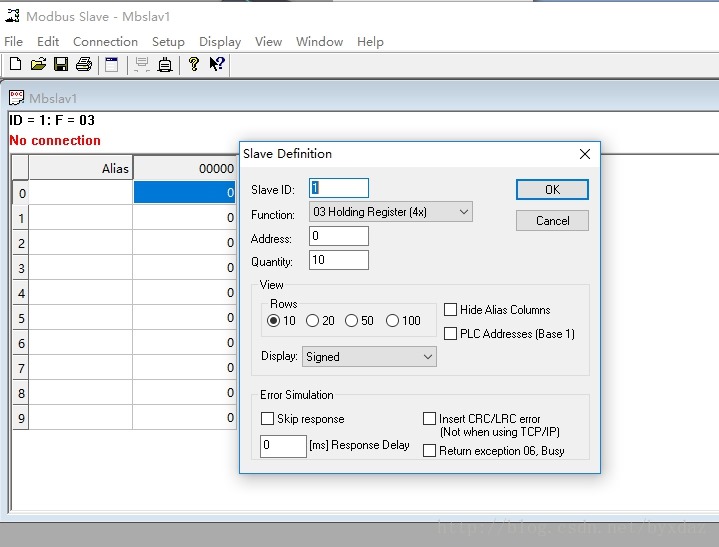Click the Save floppy disk icon
The height and width of the screenshot is (547, 719).
[x=61, y=65]
